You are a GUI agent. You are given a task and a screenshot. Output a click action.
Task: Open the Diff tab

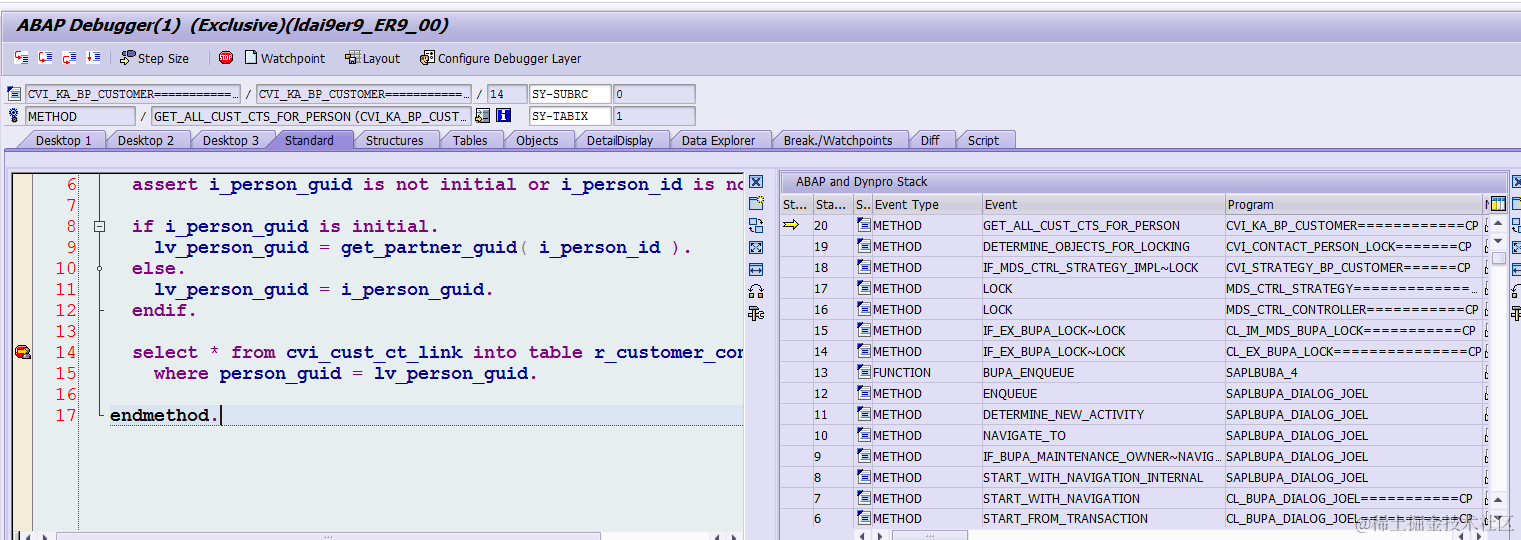click(x=930, y=140)
